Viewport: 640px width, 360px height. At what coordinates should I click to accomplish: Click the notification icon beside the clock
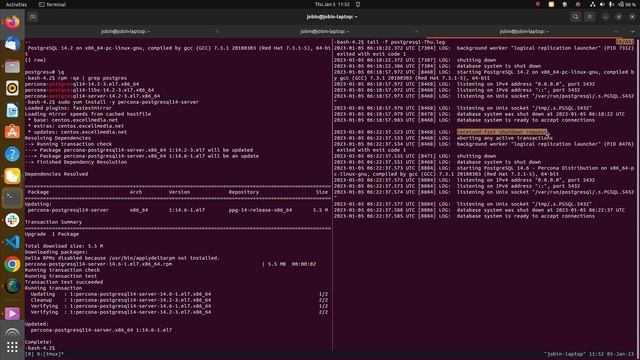(x=358, y=4)
